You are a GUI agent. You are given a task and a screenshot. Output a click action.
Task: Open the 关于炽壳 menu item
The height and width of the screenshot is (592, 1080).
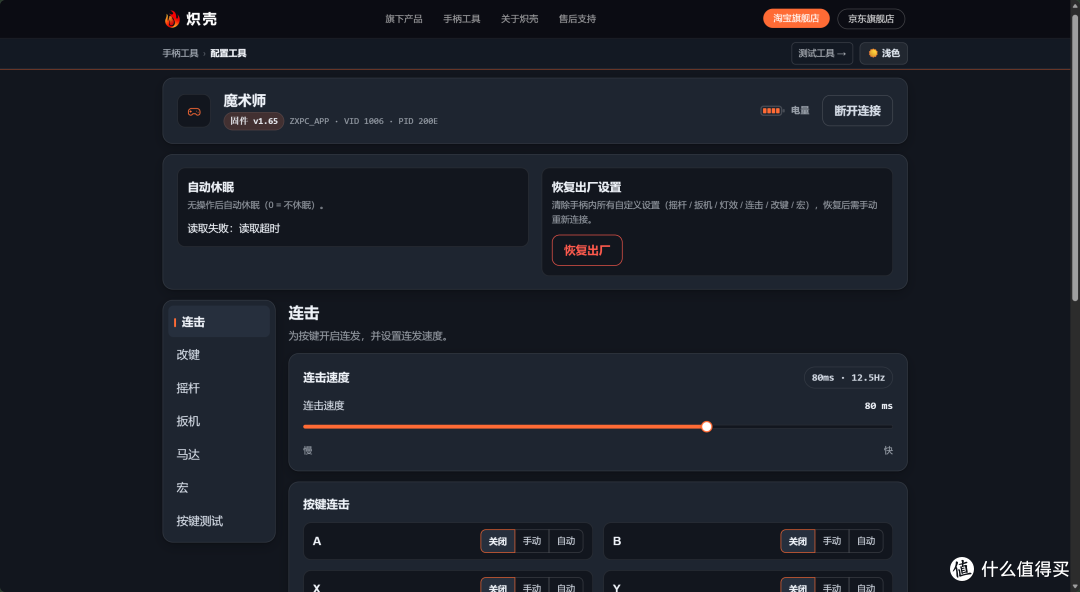coord(519,19)
